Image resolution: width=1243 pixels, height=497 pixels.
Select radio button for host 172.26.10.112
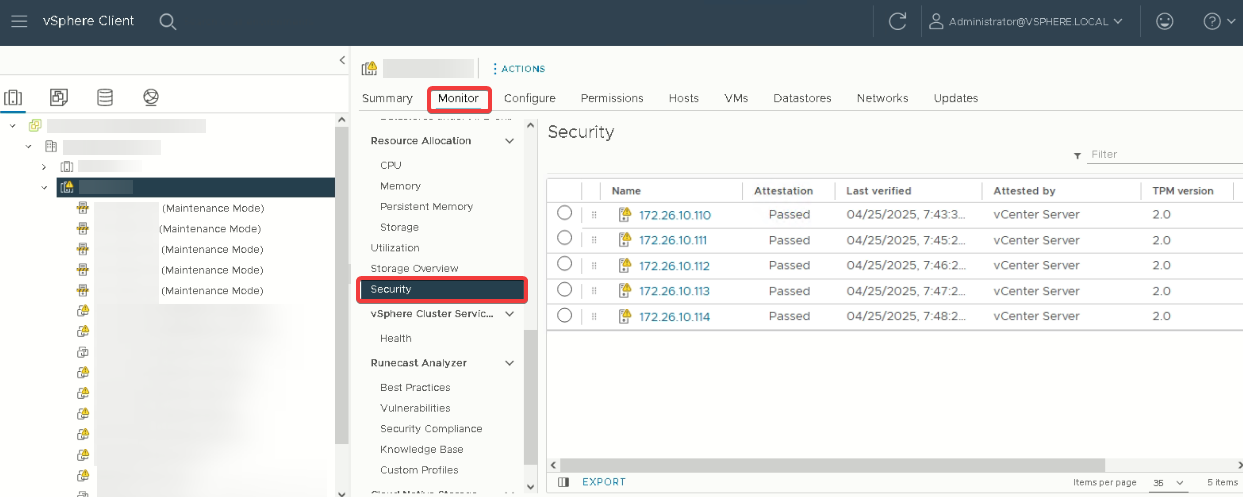pos(564,264)
